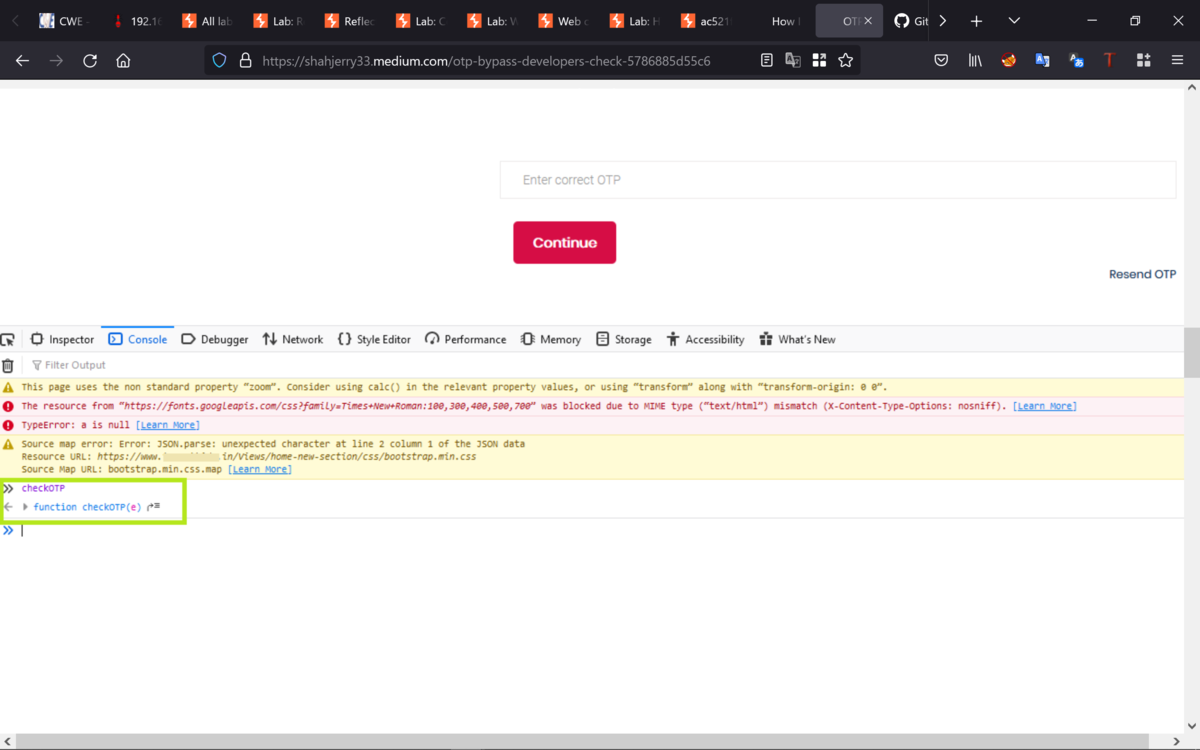
Task: Open the What's New panel
Action: tap(797, 340)
